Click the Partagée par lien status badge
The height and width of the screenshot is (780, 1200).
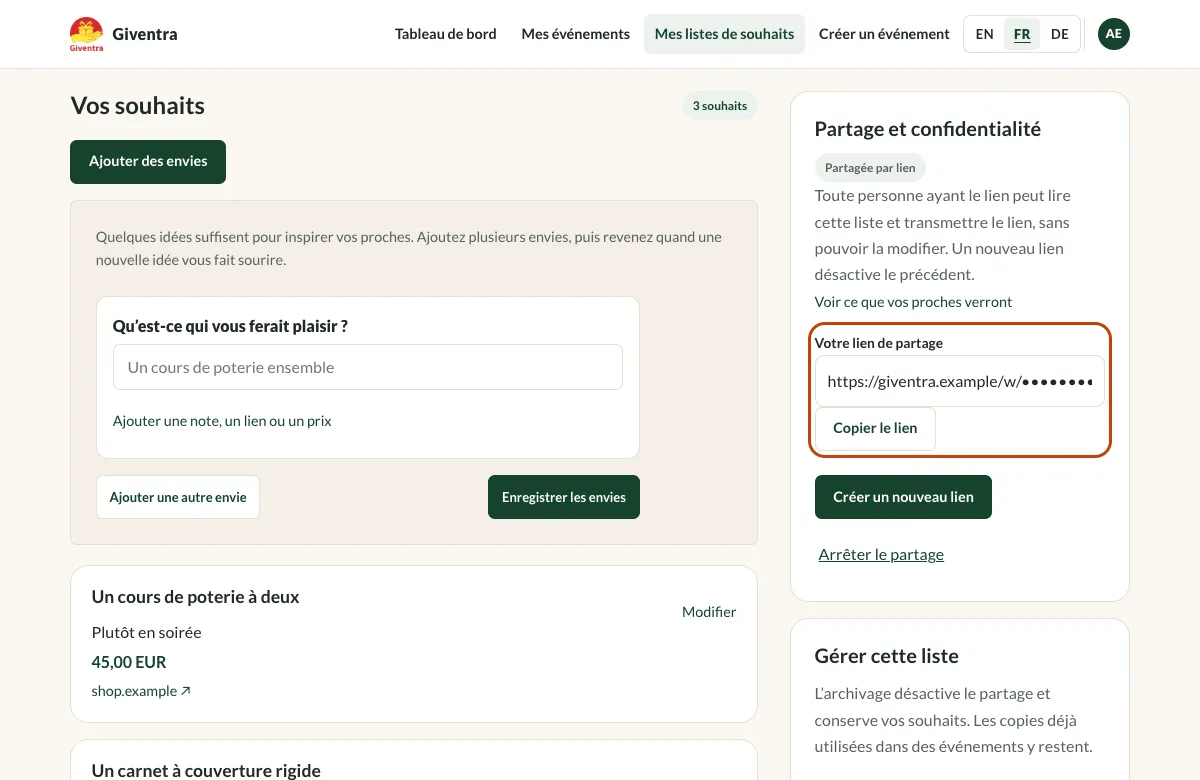870,168
